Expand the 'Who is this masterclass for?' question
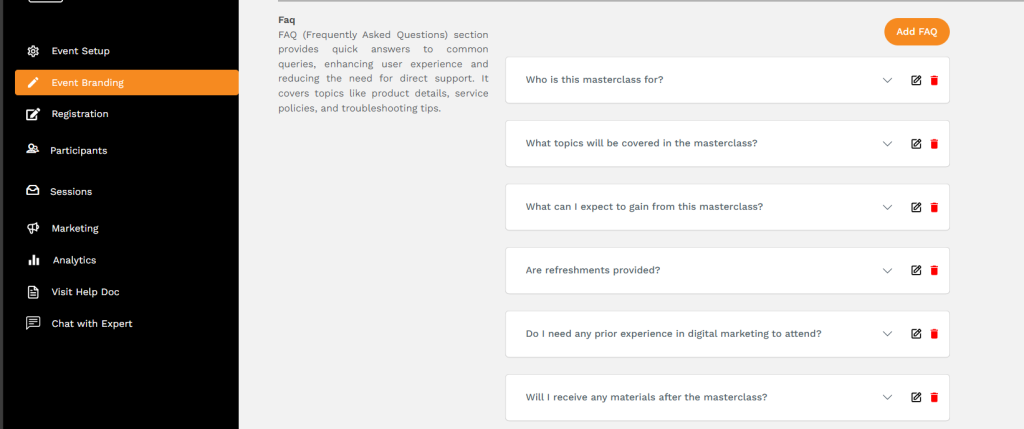1024x429 pixels. (887, 80)
